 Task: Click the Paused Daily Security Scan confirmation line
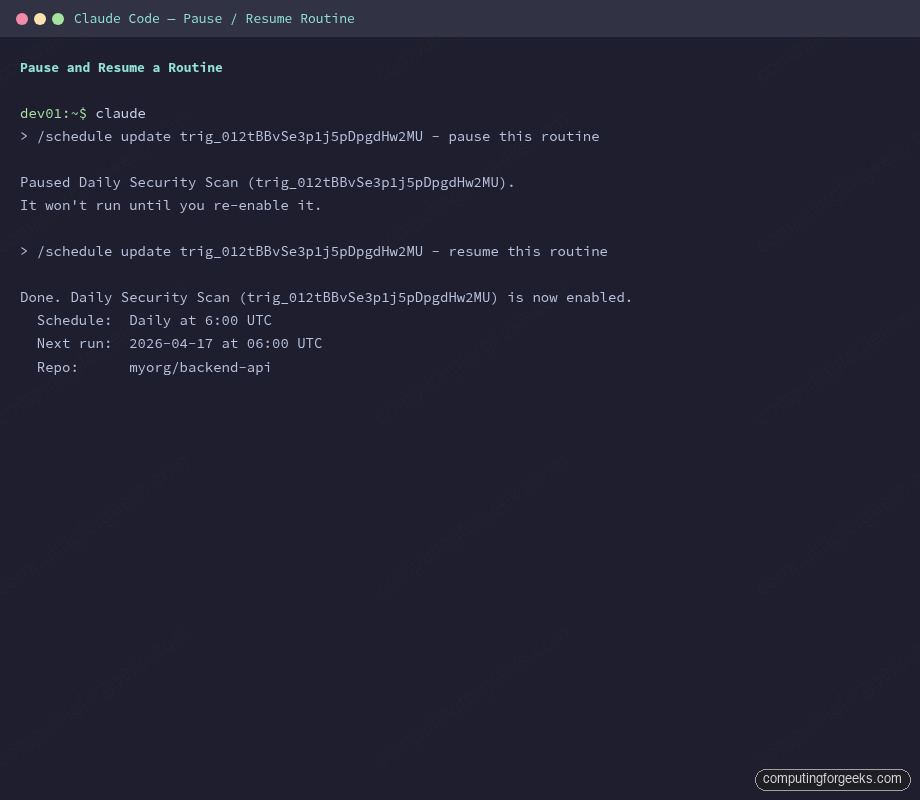267,182
